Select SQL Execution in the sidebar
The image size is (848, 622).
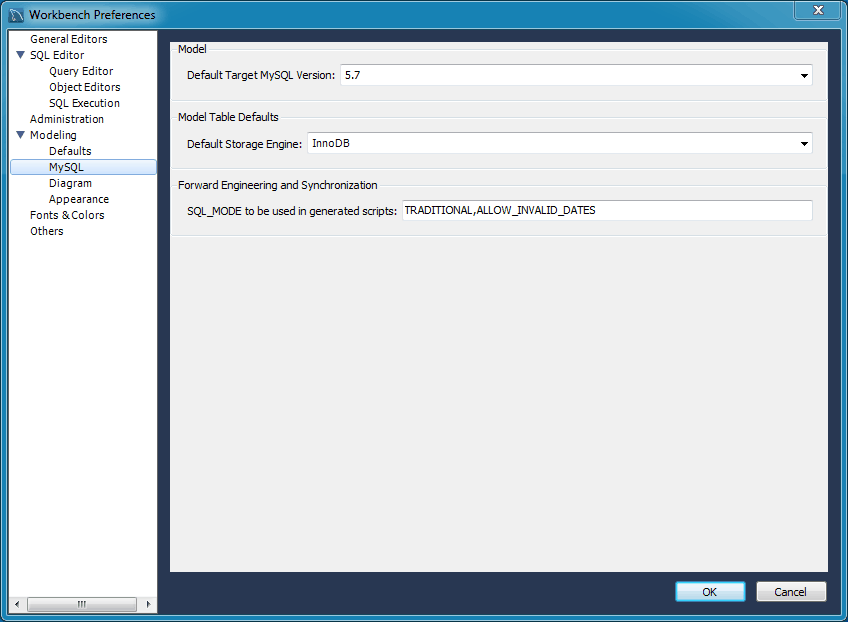[x=84, y=103]
